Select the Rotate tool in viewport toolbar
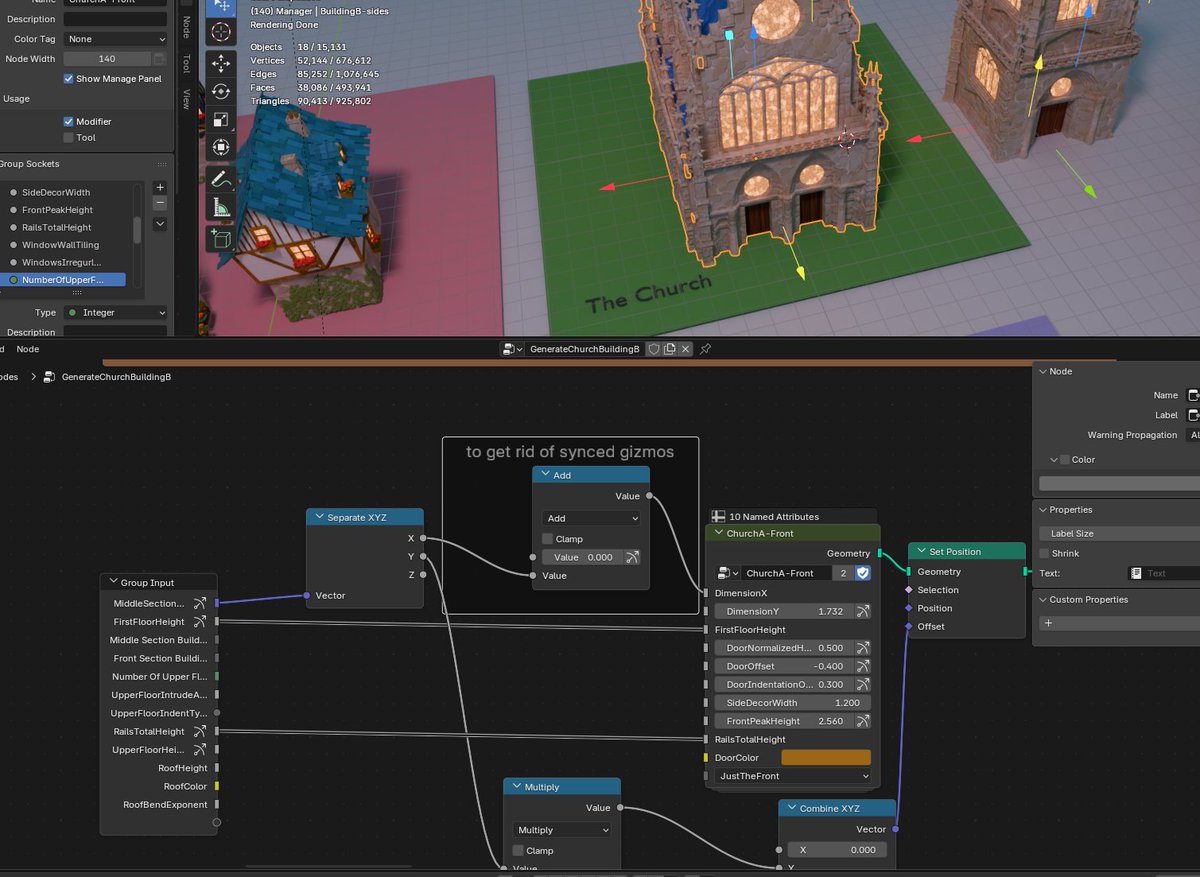Viewport: 1200px width, 877px height. (221, 91)
